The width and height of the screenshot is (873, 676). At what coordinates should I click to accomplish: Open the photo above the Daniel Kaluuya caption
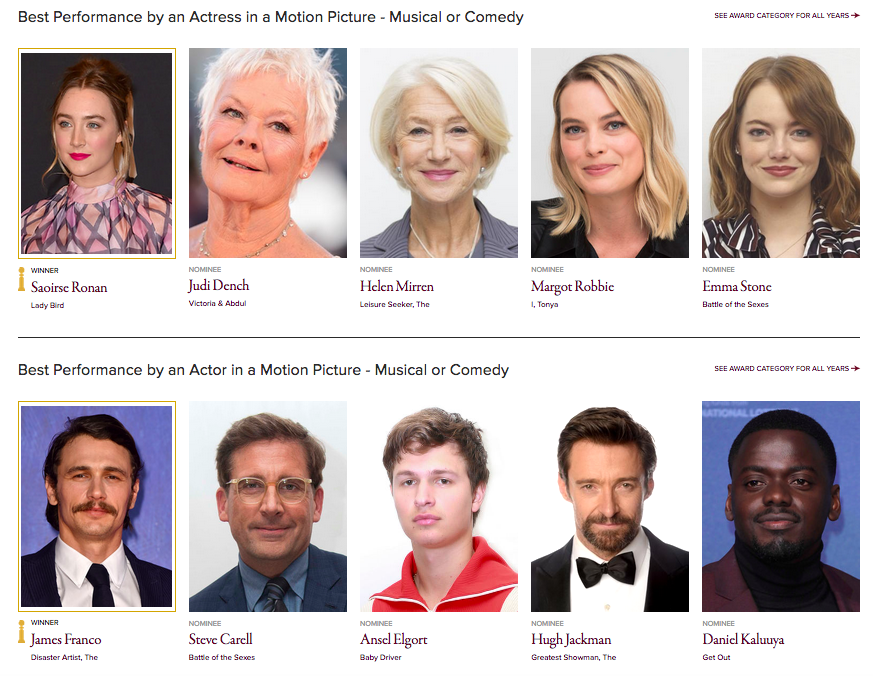click(780, 506)
